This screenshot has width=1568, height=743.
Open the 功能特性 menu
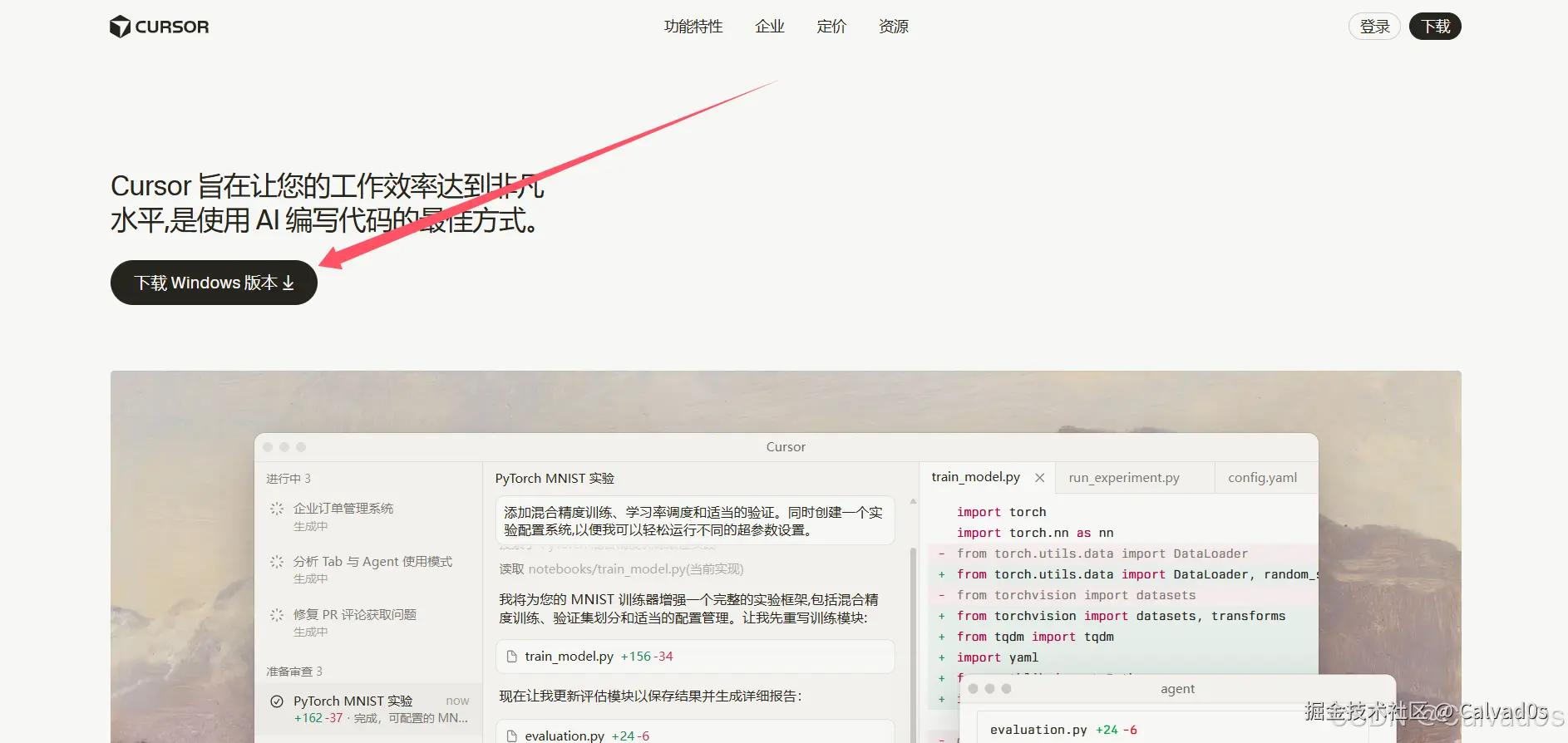(693, 27)
